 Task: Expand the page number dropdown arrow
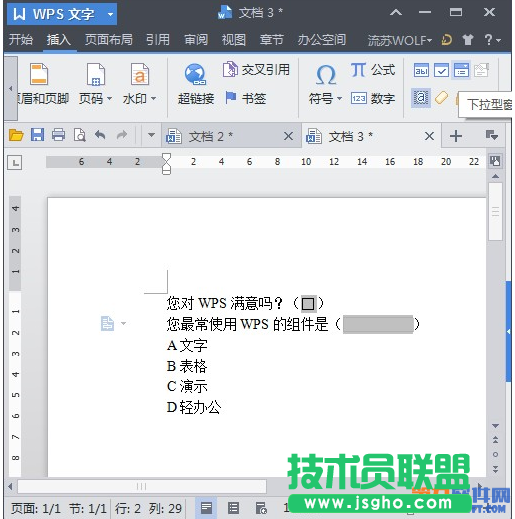click(109, 99)
